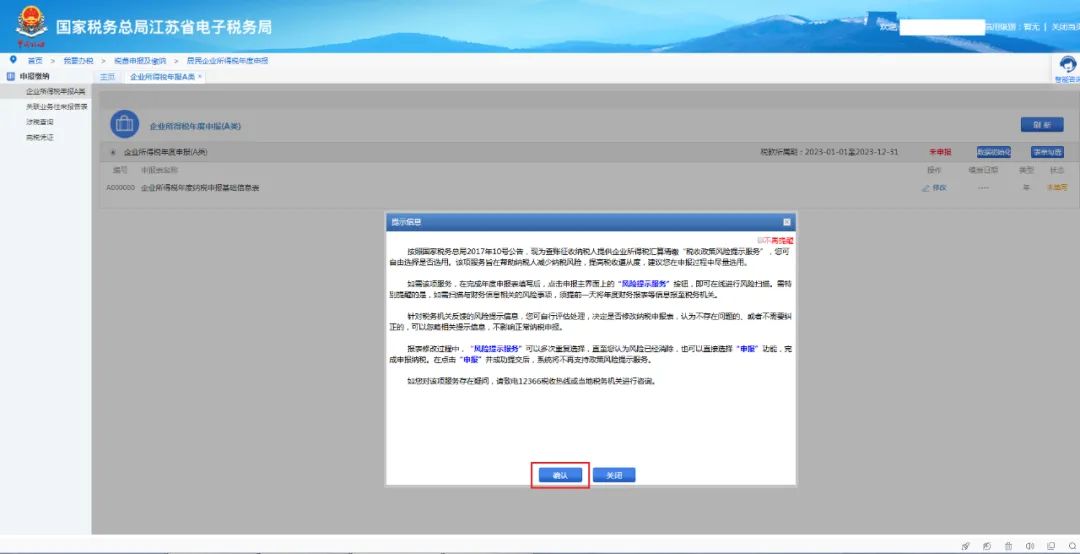Click the blue briefcase icon
Screen dimensions: 1080x554
[125, 124]
